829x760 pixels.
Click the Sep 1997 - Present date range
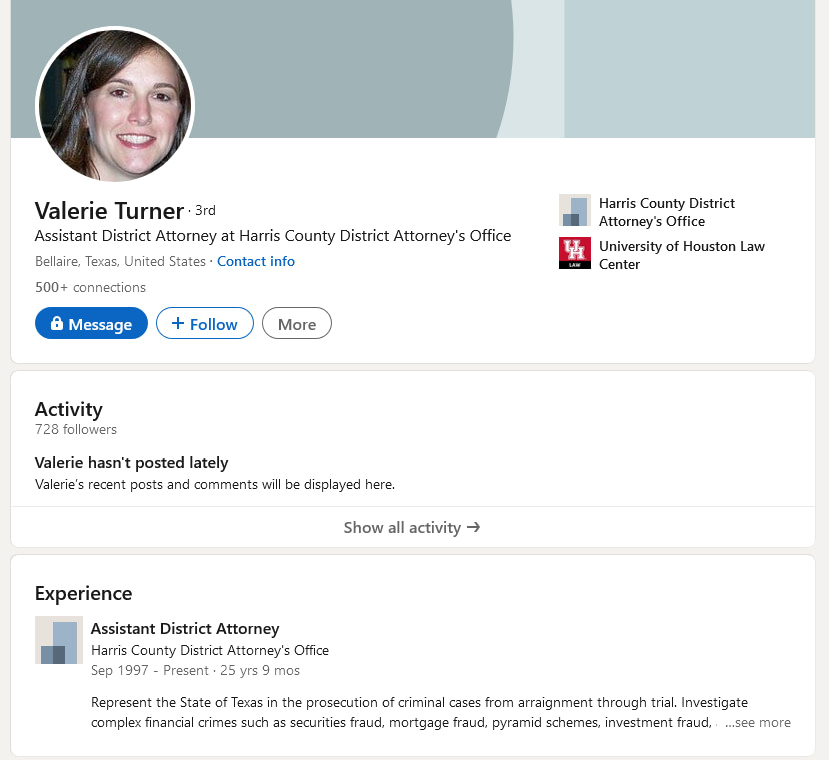click(x=150, y=671)
